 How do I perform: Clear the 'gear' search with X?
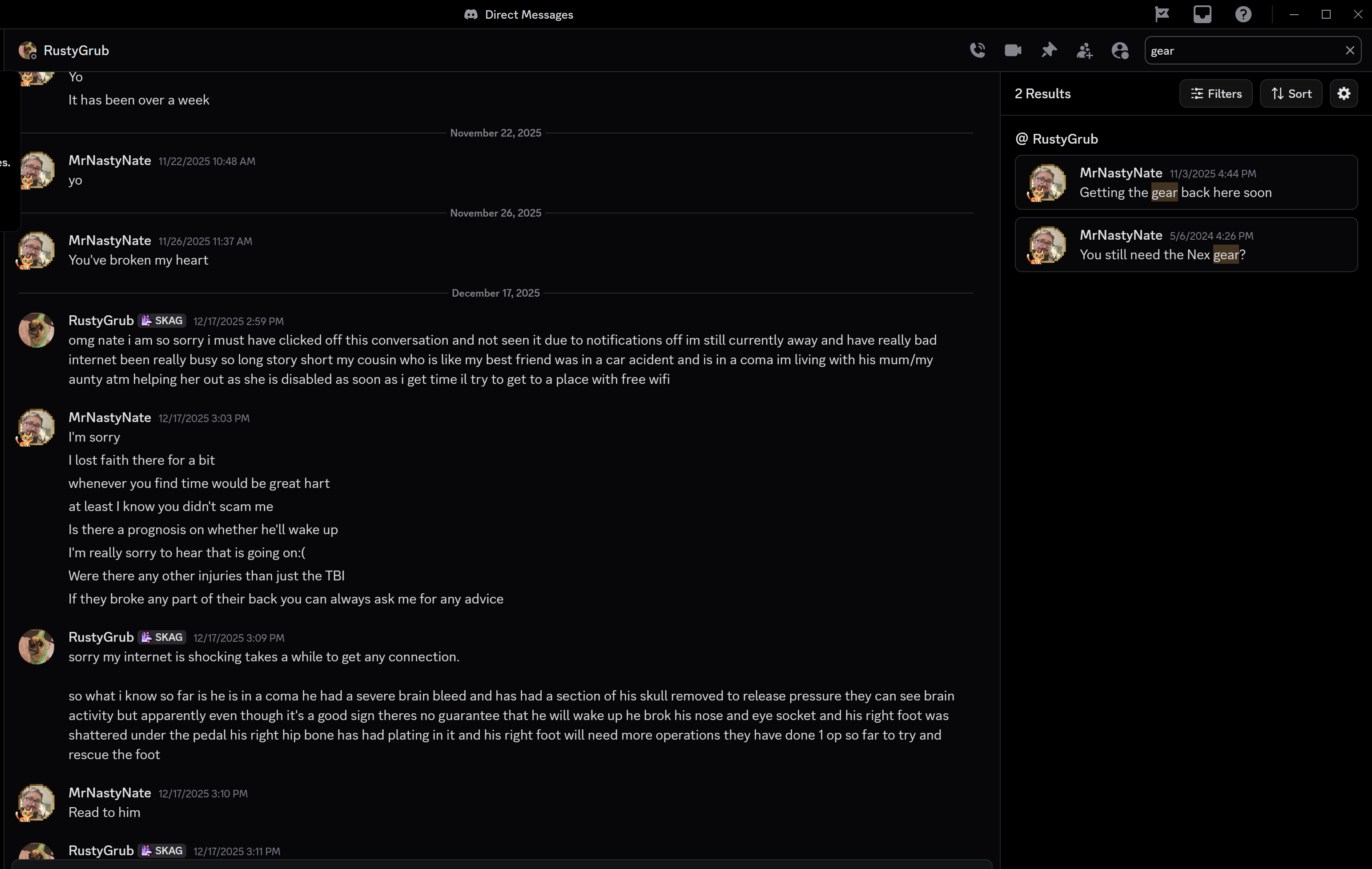[x=1350, y=50]
